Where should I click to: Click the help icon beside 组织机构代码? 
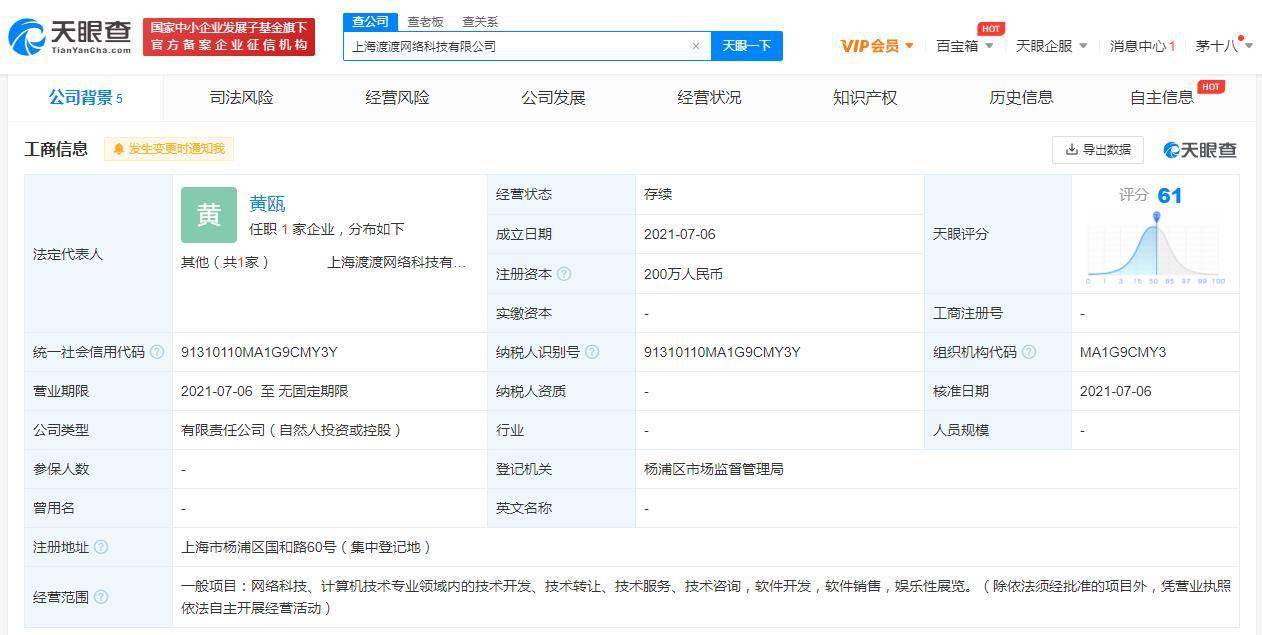tap(1029, 352)
